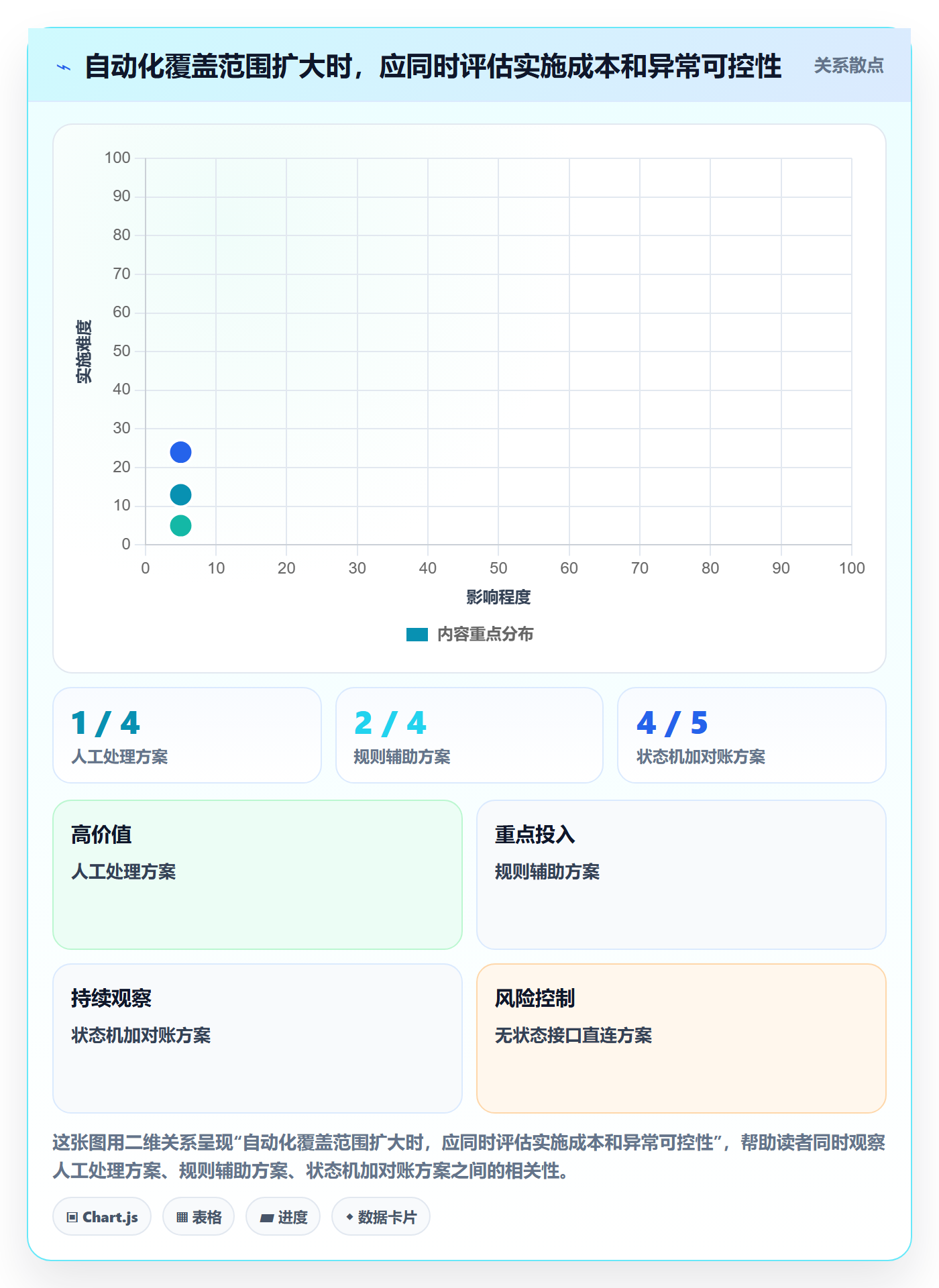The height and width of the screenshot is (1288, 939).
Task: Toggle the 内容重点分布 legend color box
Action: tap(417, 635)
